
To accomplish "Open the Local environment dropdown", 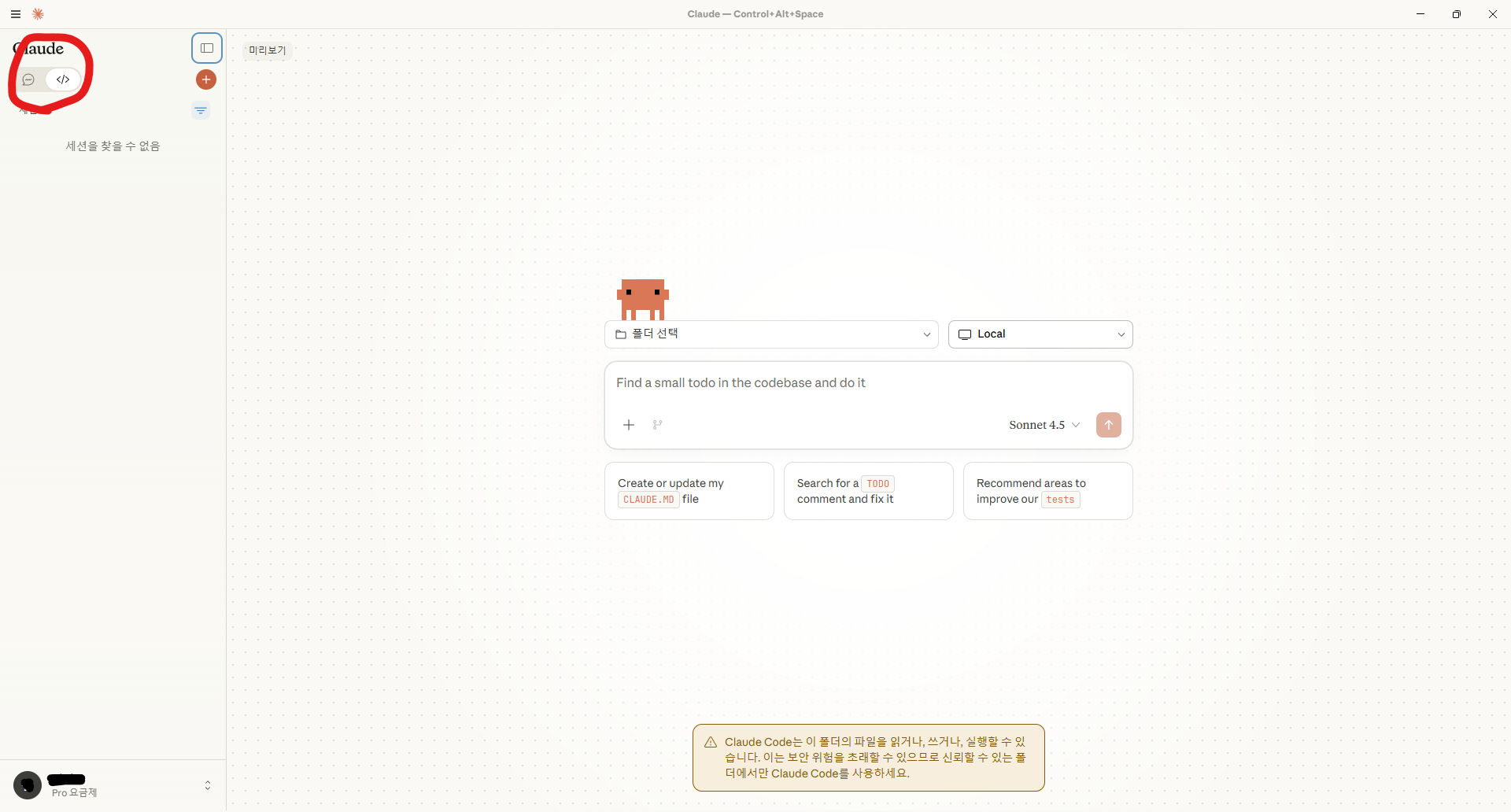I will coord(1040,334).
